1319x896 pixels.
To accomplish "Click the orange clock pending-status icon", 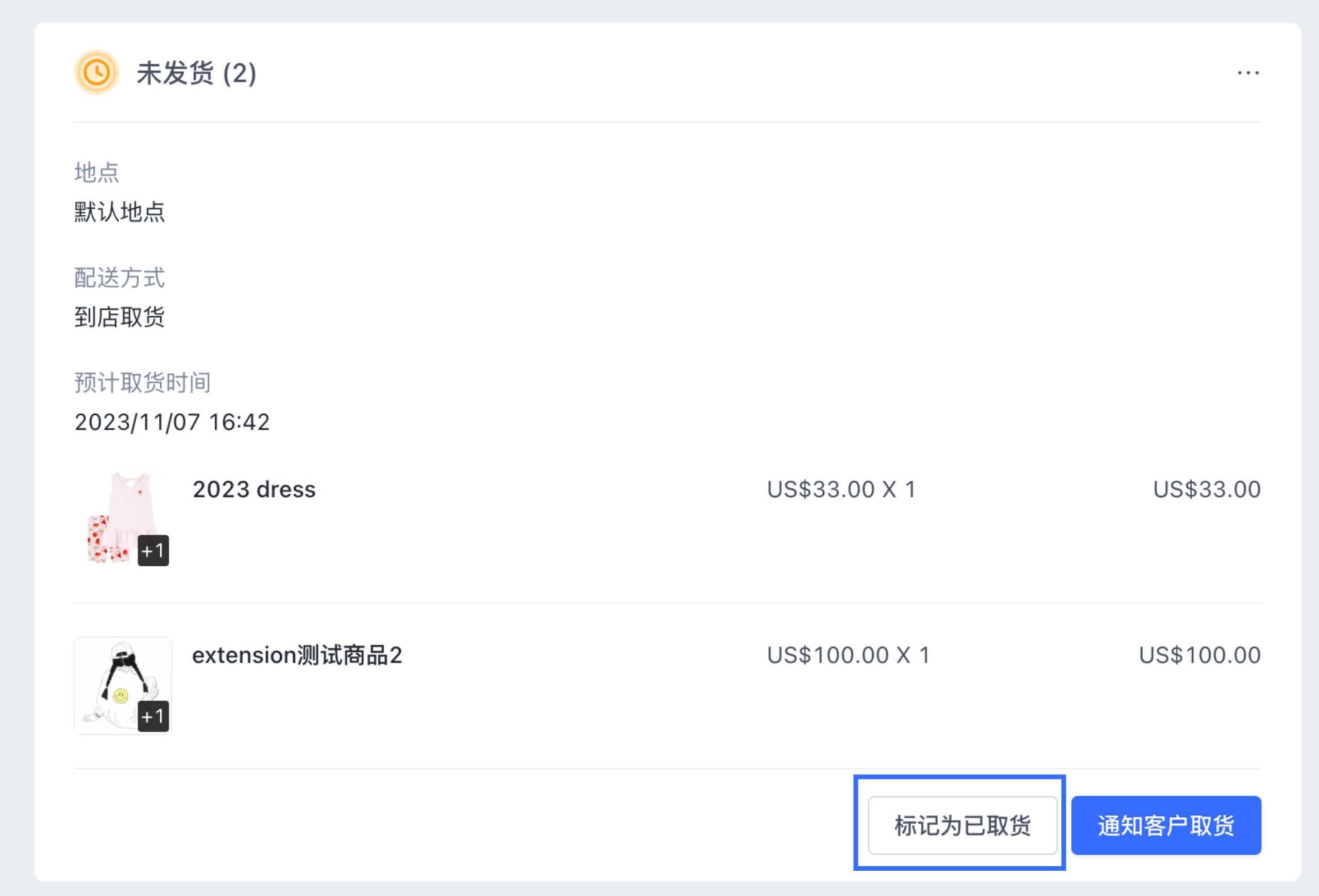I will 96,73.
